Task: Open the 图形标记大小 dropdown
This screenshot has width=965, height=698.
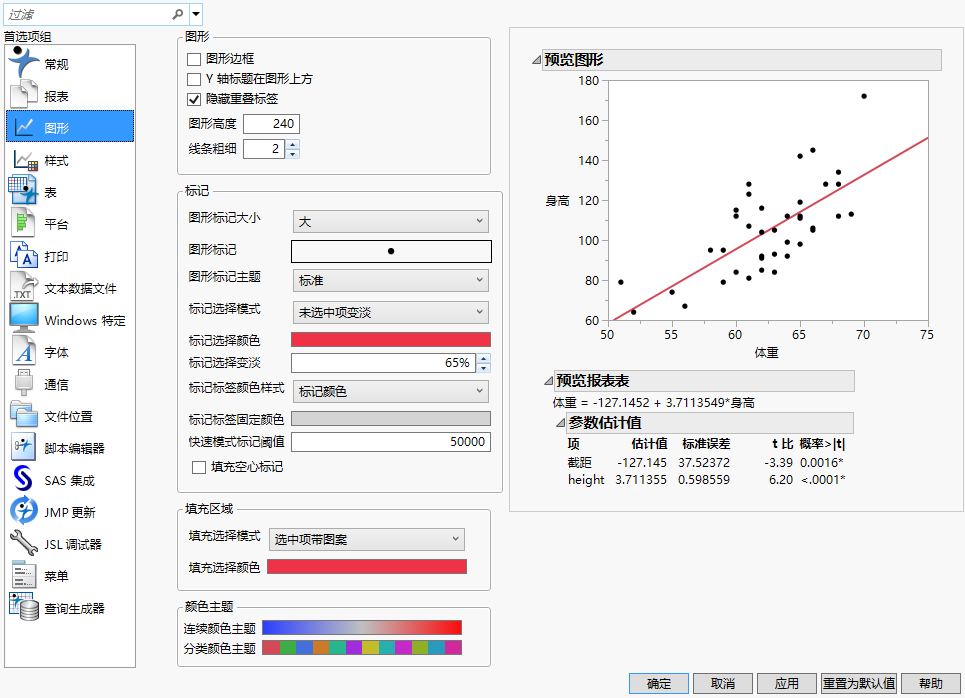Action: click(391, 221)
